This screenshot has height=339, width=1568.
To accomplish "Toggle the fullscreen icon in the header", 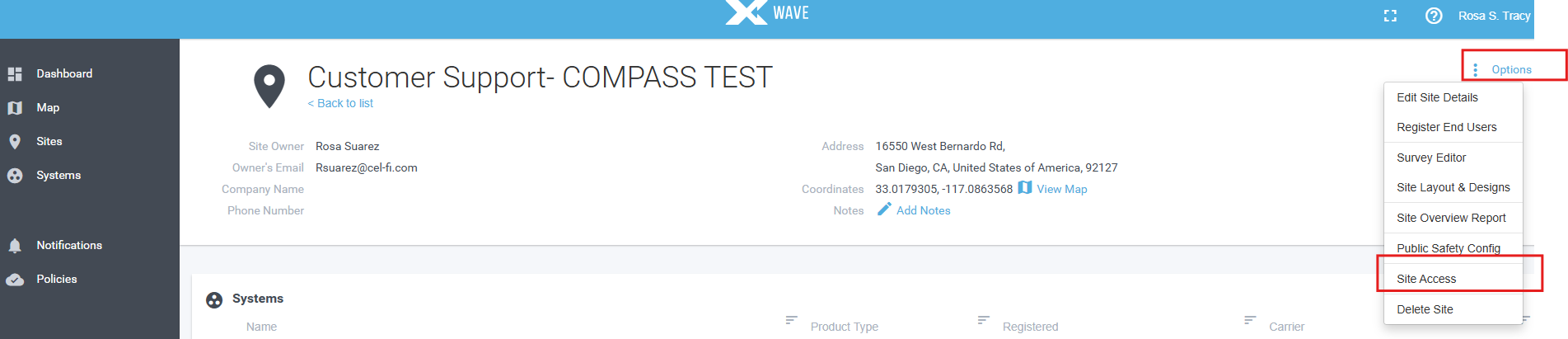I will pos(1390,16).
